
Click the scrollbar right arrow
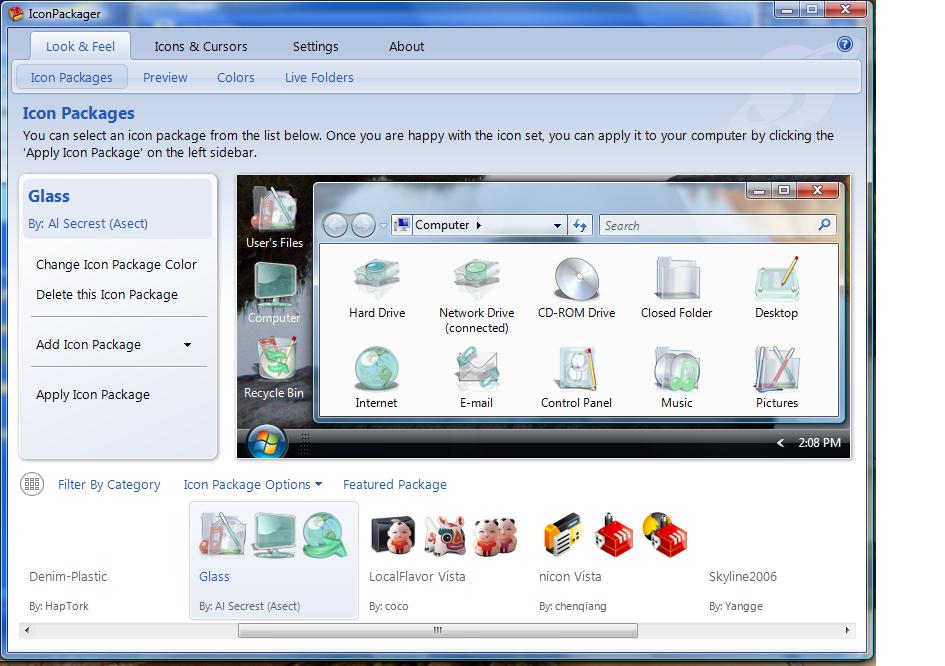tap(847, 630)
